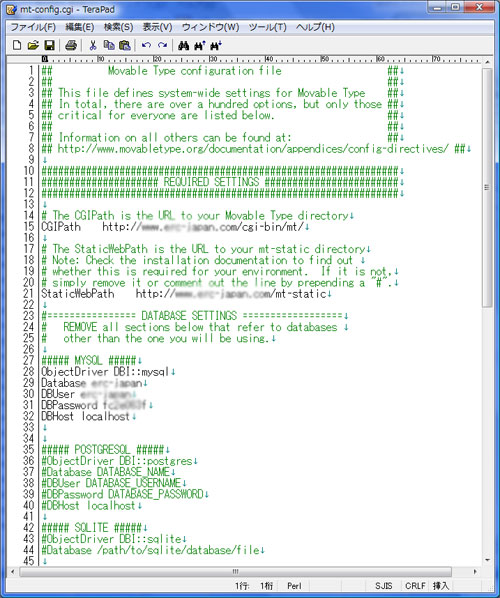Open the ファイル(F) menu
Viewport: 500px width, 598px height.
(x=33, y=27)
